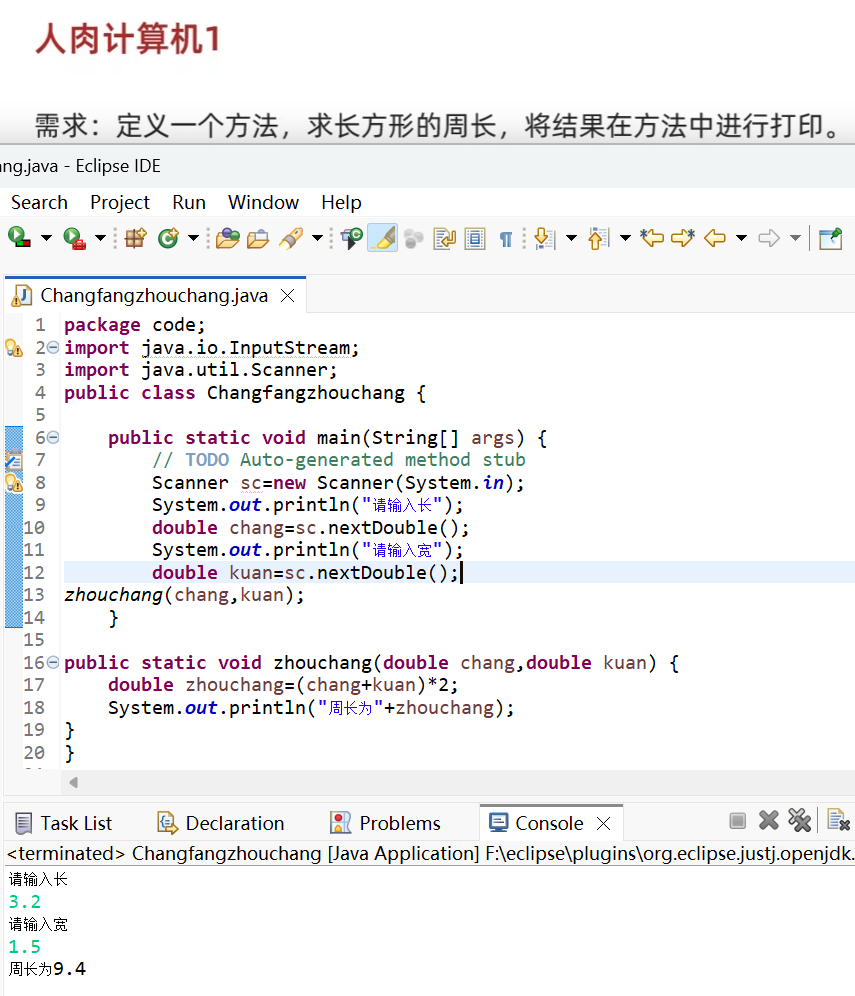Open the Project menu

pyautogui.click(x=120, y=203)
